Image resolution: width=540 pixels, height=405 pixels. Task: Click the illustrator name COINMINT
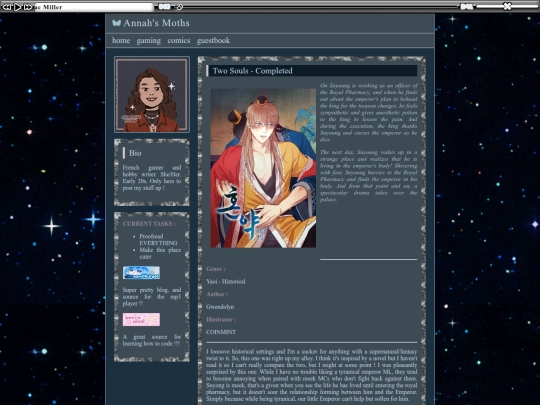pos(221,332)
